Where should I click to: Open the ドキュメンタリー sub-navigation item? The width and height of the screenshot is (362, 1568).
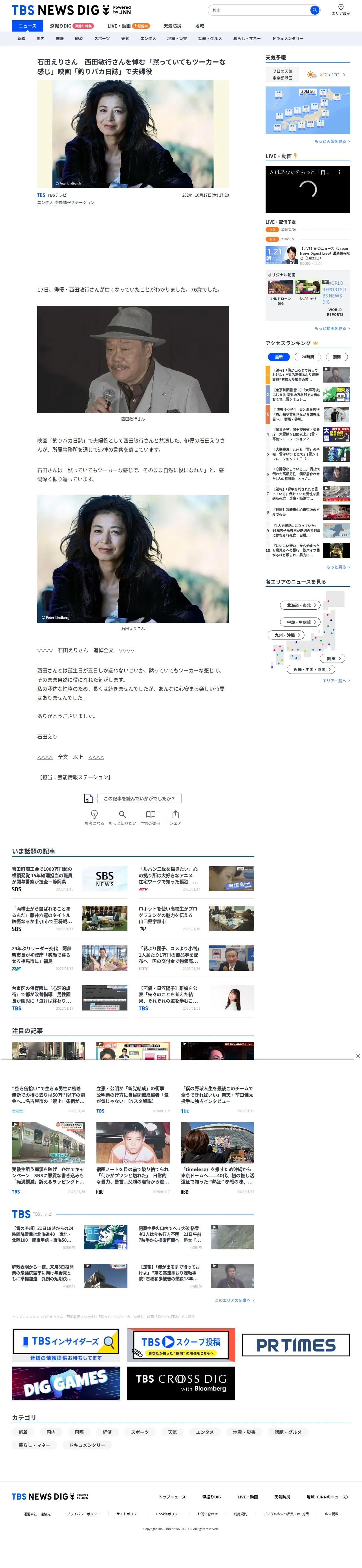pos(288,38)
